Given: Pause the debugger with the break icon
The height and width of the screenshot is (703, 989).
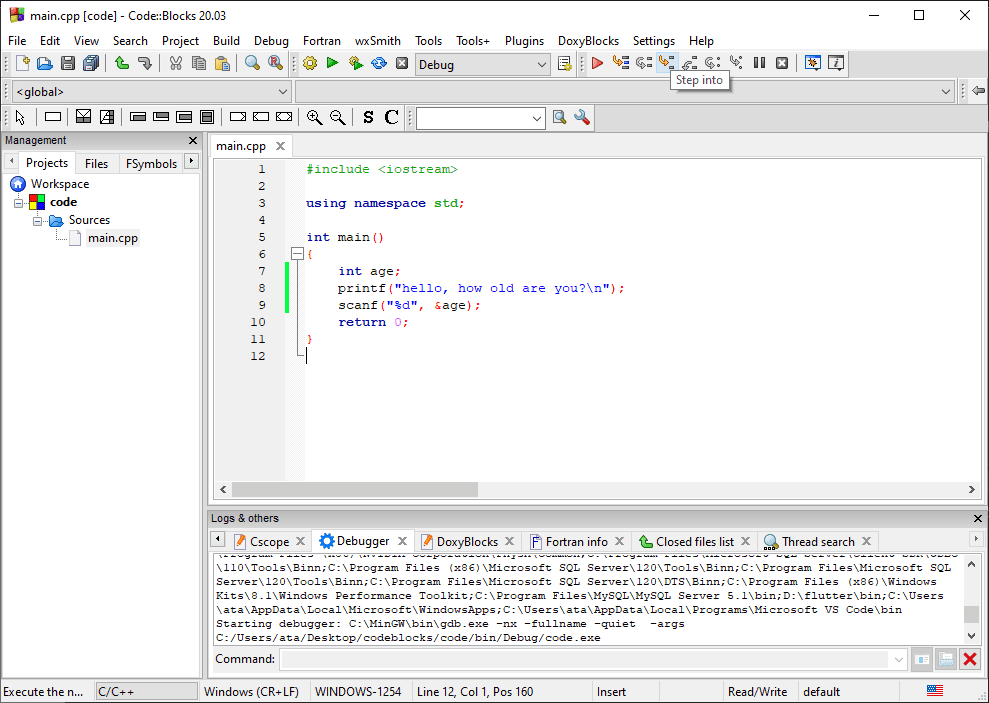Looking at the screenshot, I should (757, 62).
